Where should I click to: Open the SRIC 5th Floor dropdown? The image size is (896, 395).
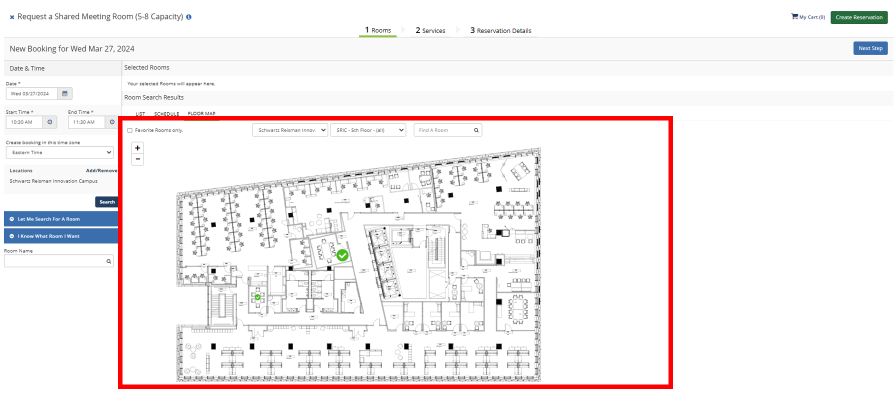(x=368, y=130)
